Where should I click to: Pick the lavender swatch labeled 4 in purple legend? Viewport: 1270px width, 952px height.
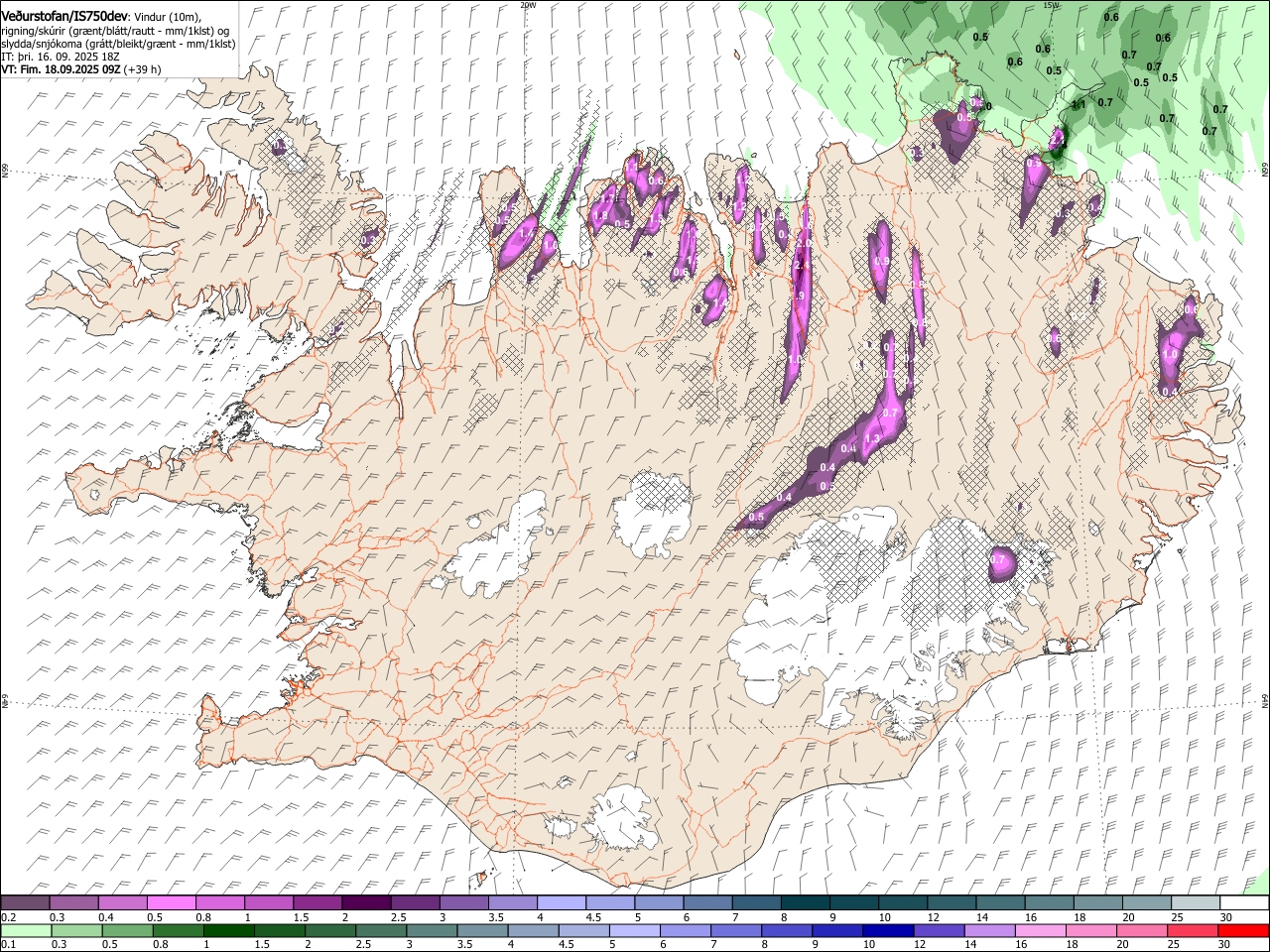point(561,903)
